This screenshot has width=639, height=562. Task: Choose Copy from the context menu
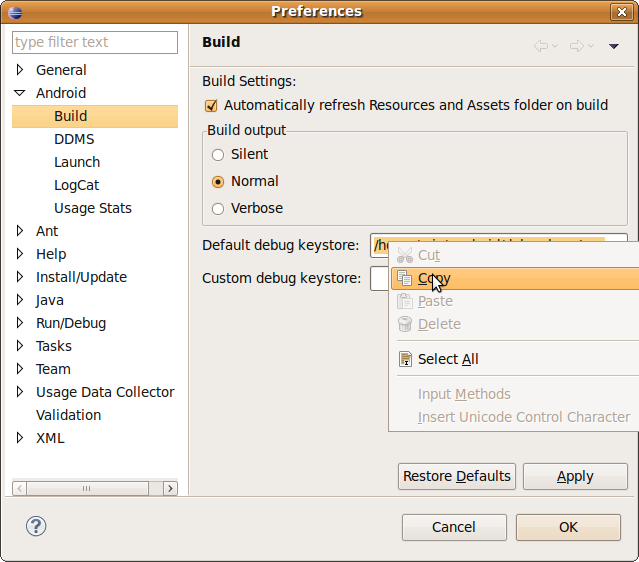pyautogui.click(x=434, y=278)
